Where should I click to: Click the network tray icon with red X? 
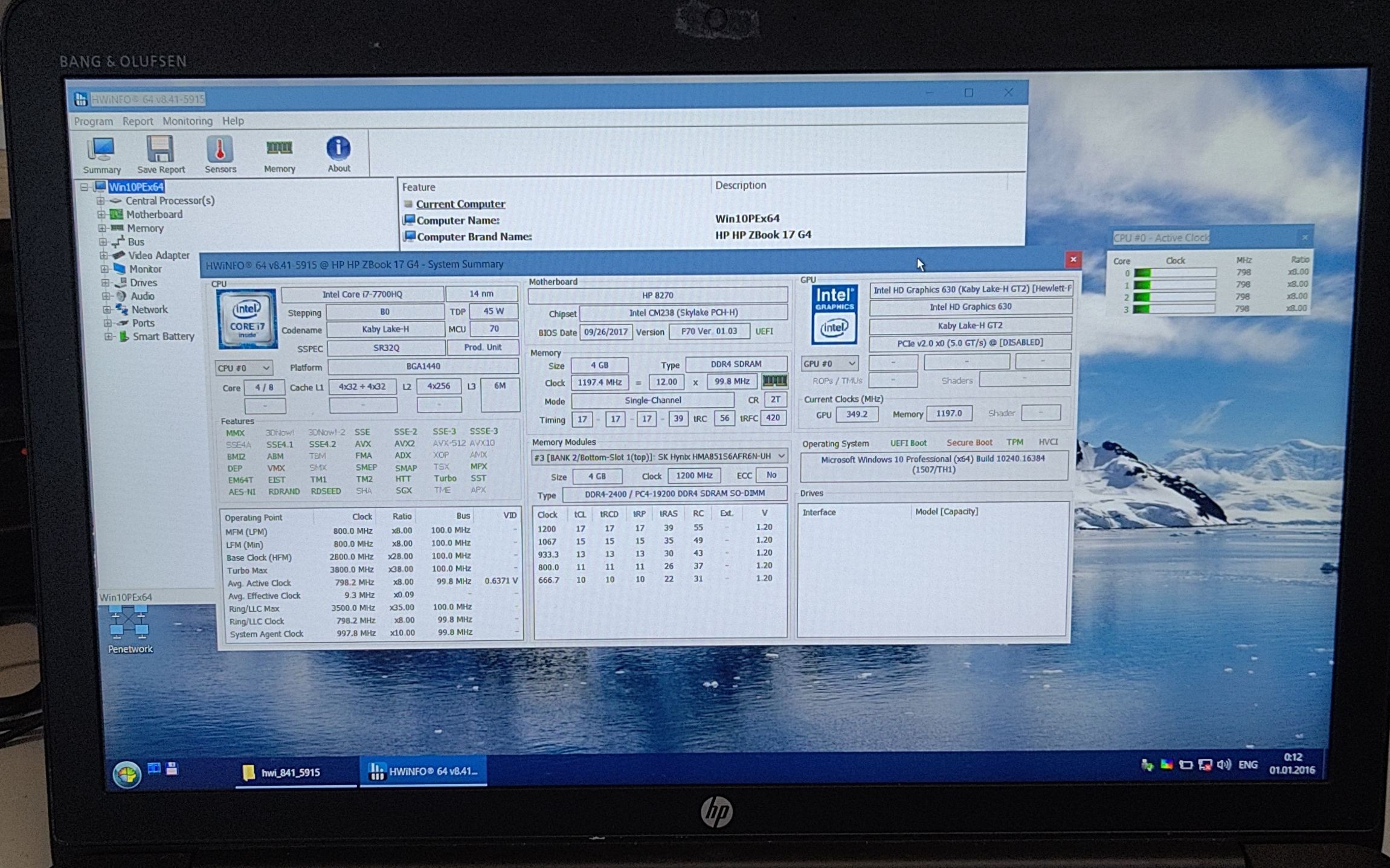[x=1205, y=765]
